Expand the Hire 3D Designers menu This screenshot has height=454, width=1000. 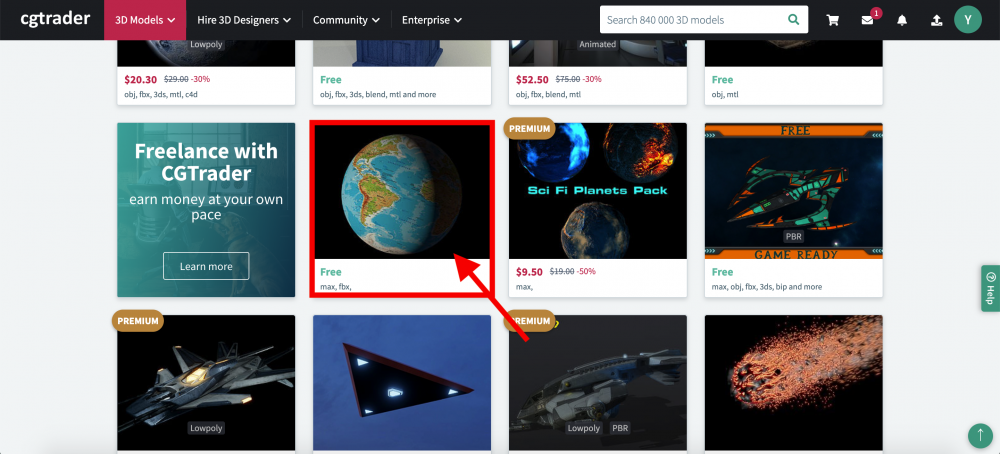click(x=244, y=20)
